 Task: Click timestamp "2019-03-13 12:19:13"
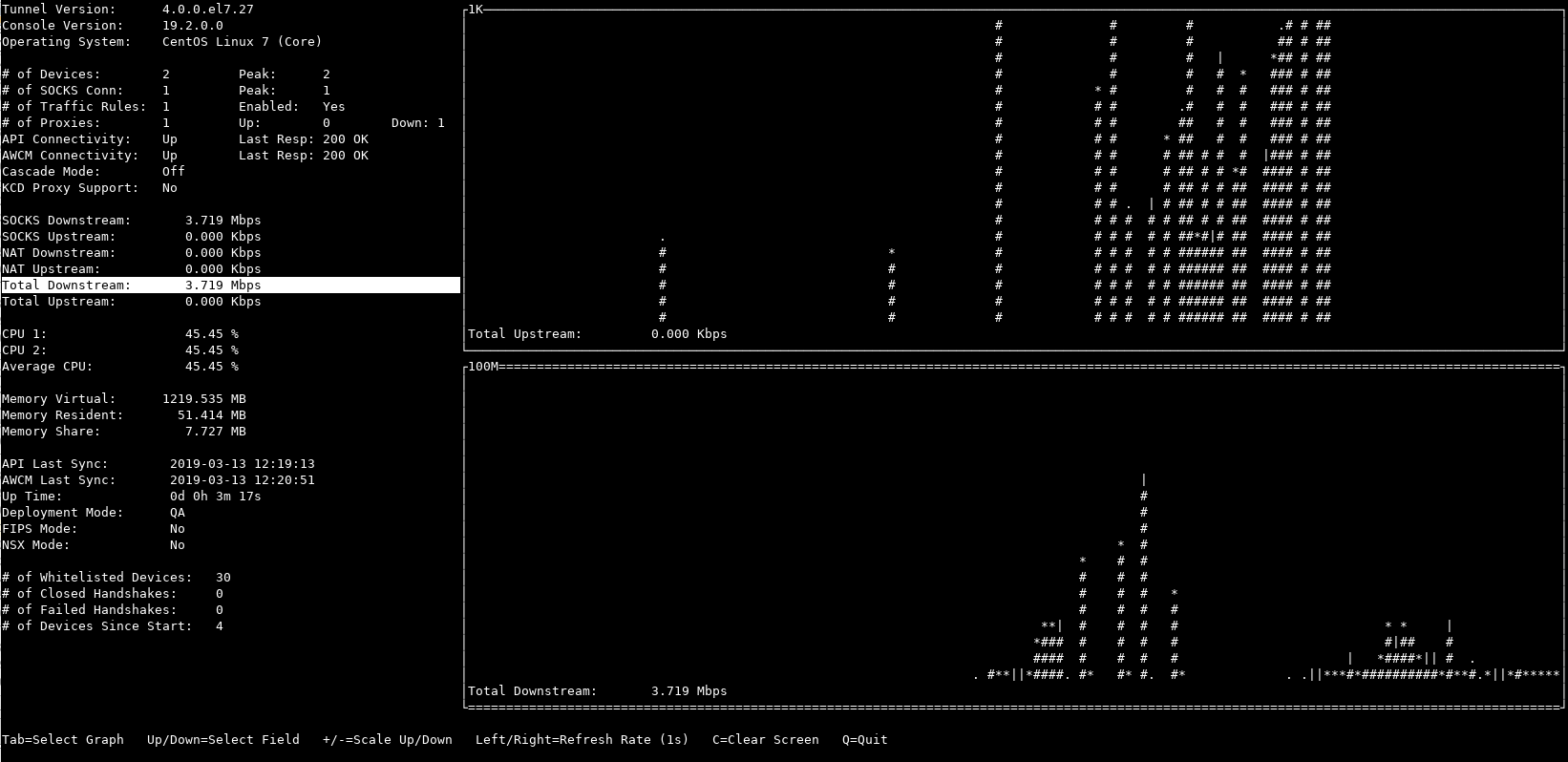point(243,464)
